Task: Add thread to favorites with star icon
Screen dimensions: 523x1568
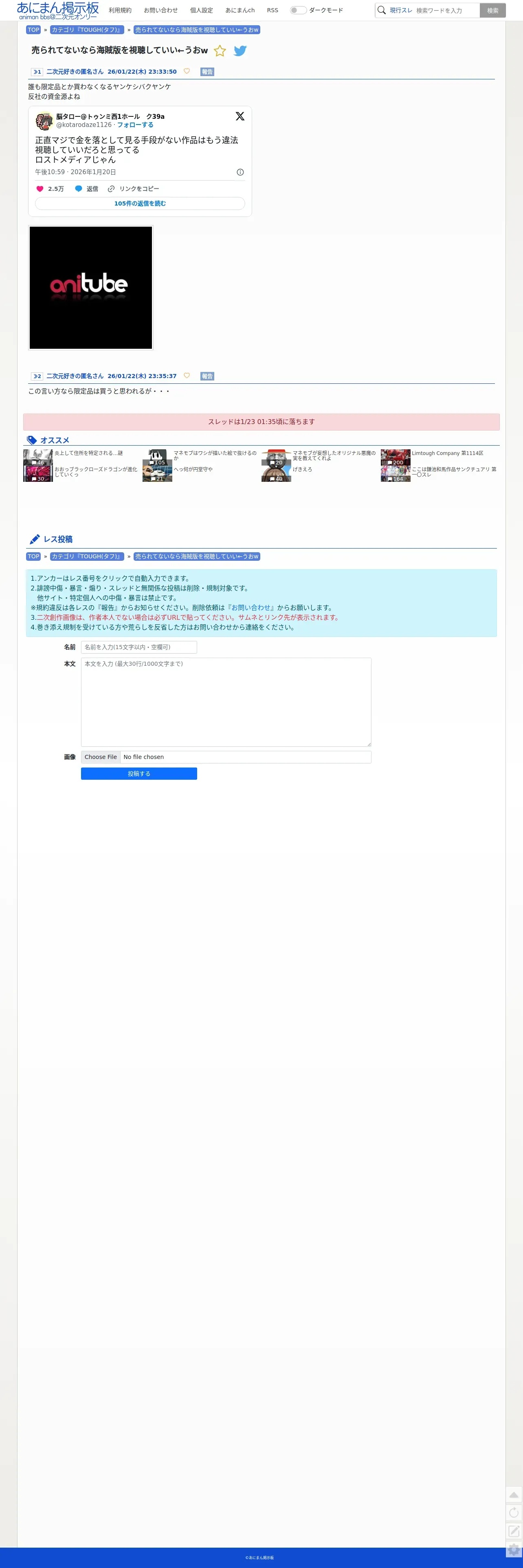Action: pos(220,51)
